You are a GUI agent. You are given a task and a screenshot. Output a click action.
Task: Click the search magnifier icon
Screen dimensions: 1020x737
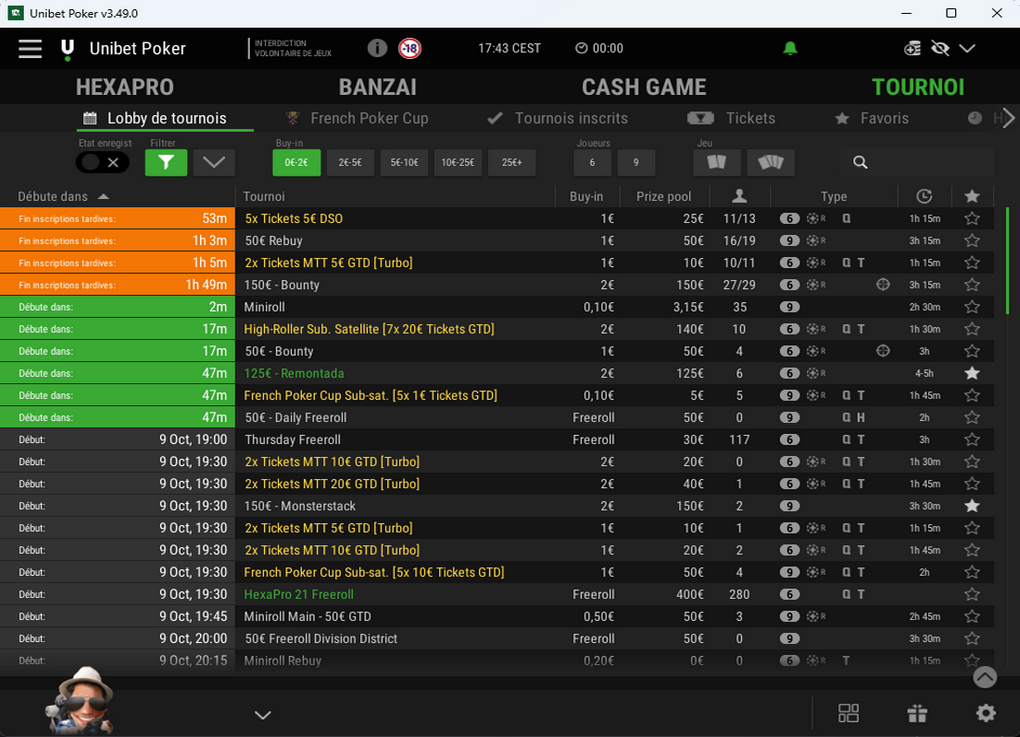coord(860,162)
